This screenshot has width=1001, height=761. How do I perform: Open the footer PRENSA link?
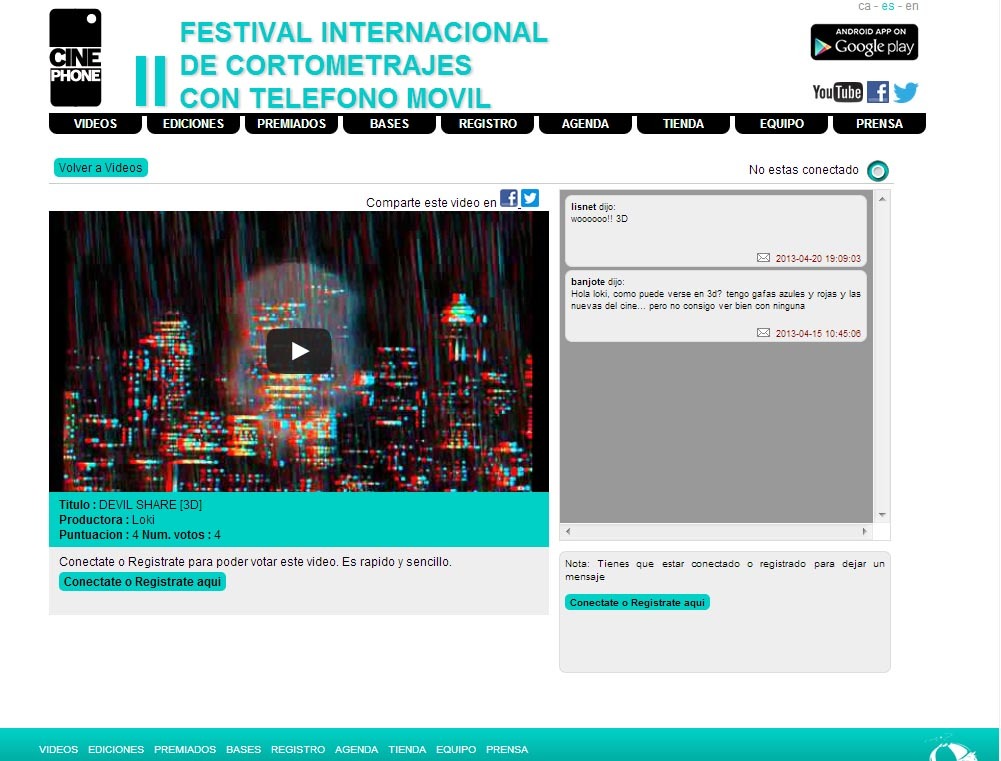click(507, 749)
